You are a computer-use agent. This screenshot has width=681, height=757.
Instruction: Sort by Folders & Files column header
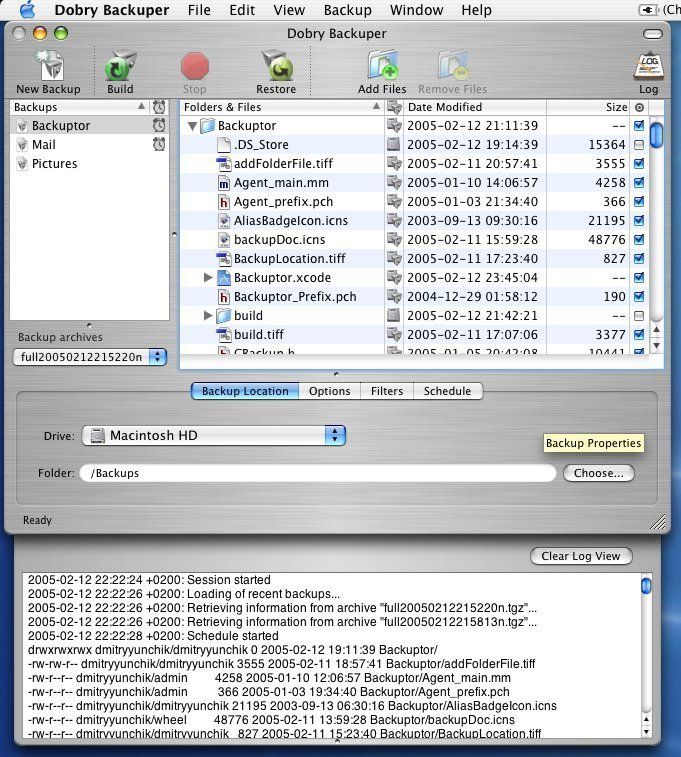282,107
